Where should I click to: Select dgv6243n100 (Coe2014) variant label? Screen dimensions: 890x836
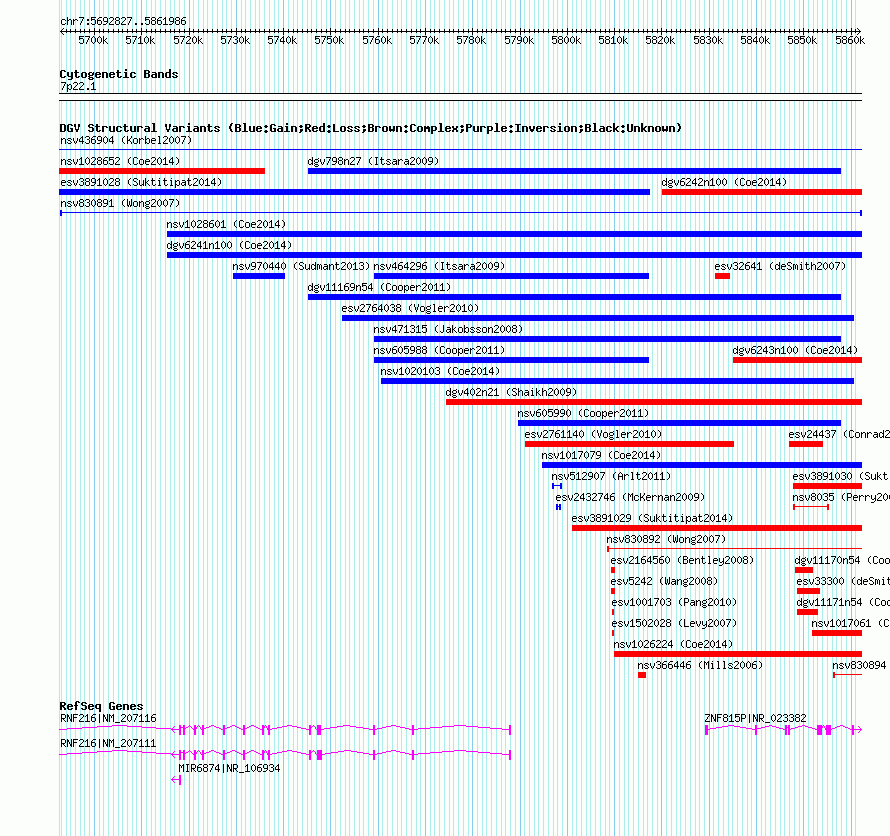click(795, 350)
